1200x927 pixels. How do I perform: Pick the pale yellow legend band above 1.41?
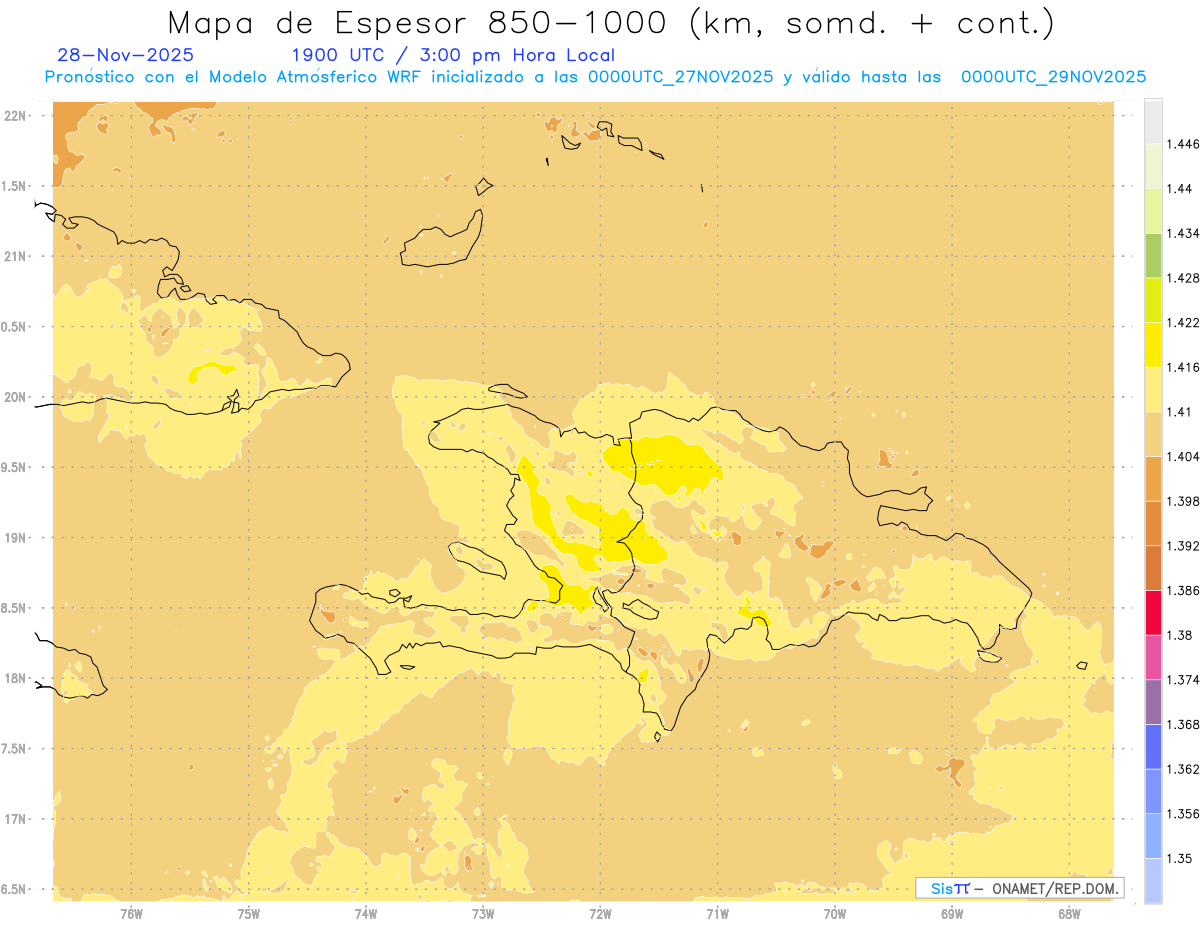(1153, 389)
